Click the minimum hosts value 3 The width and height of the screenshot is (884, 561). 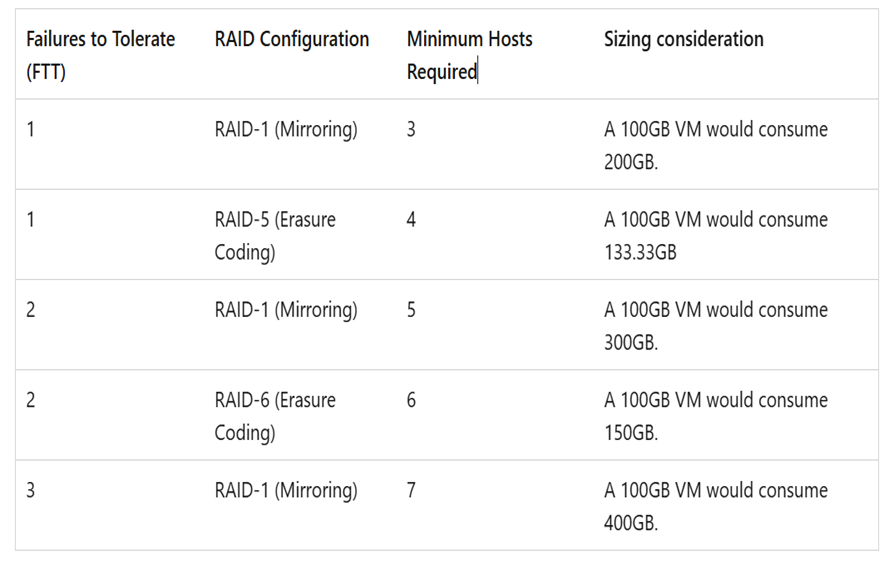pos(411,129)
